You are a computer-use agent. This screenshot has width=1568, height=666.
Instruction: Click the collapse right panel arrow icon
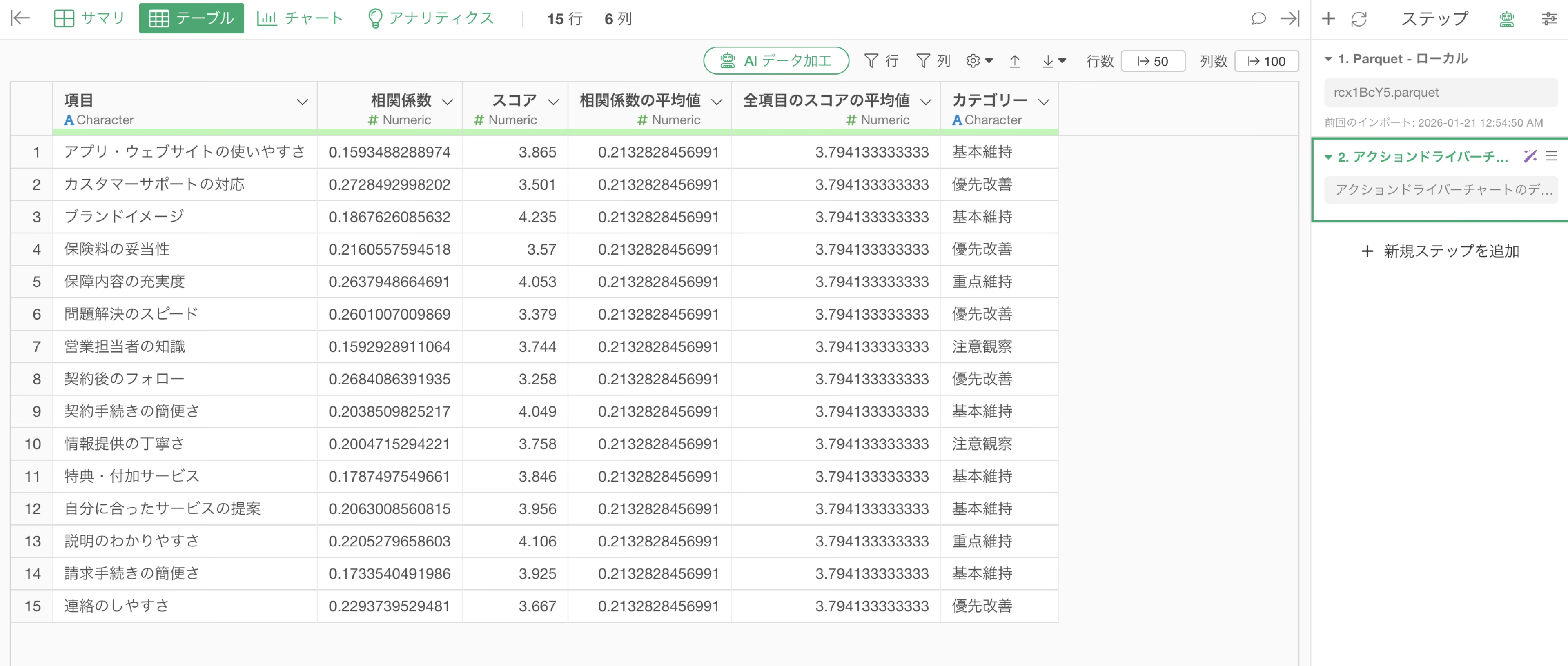(x=1289, y=18)
